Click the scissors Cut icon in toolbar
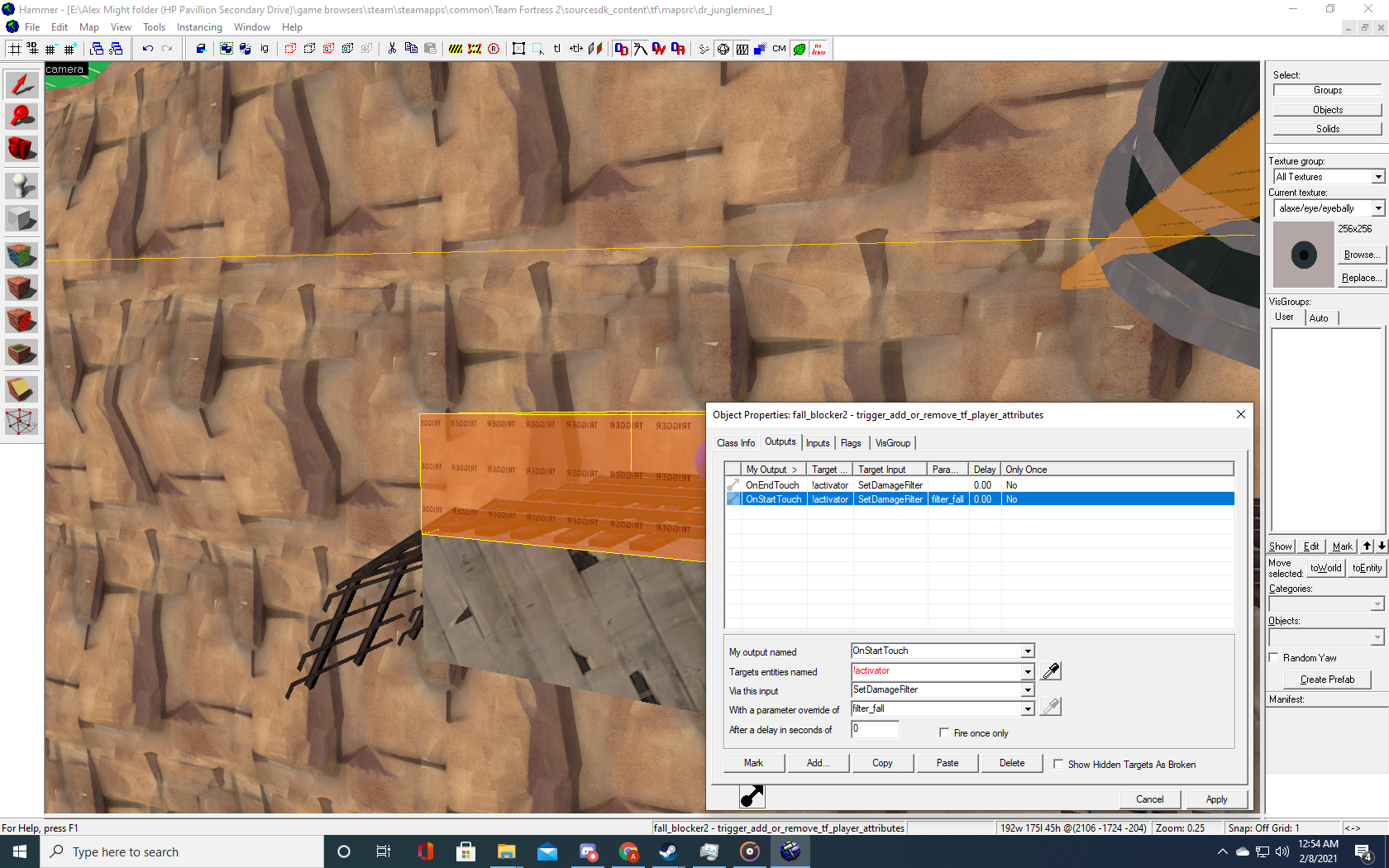 [x=392, y=49]
